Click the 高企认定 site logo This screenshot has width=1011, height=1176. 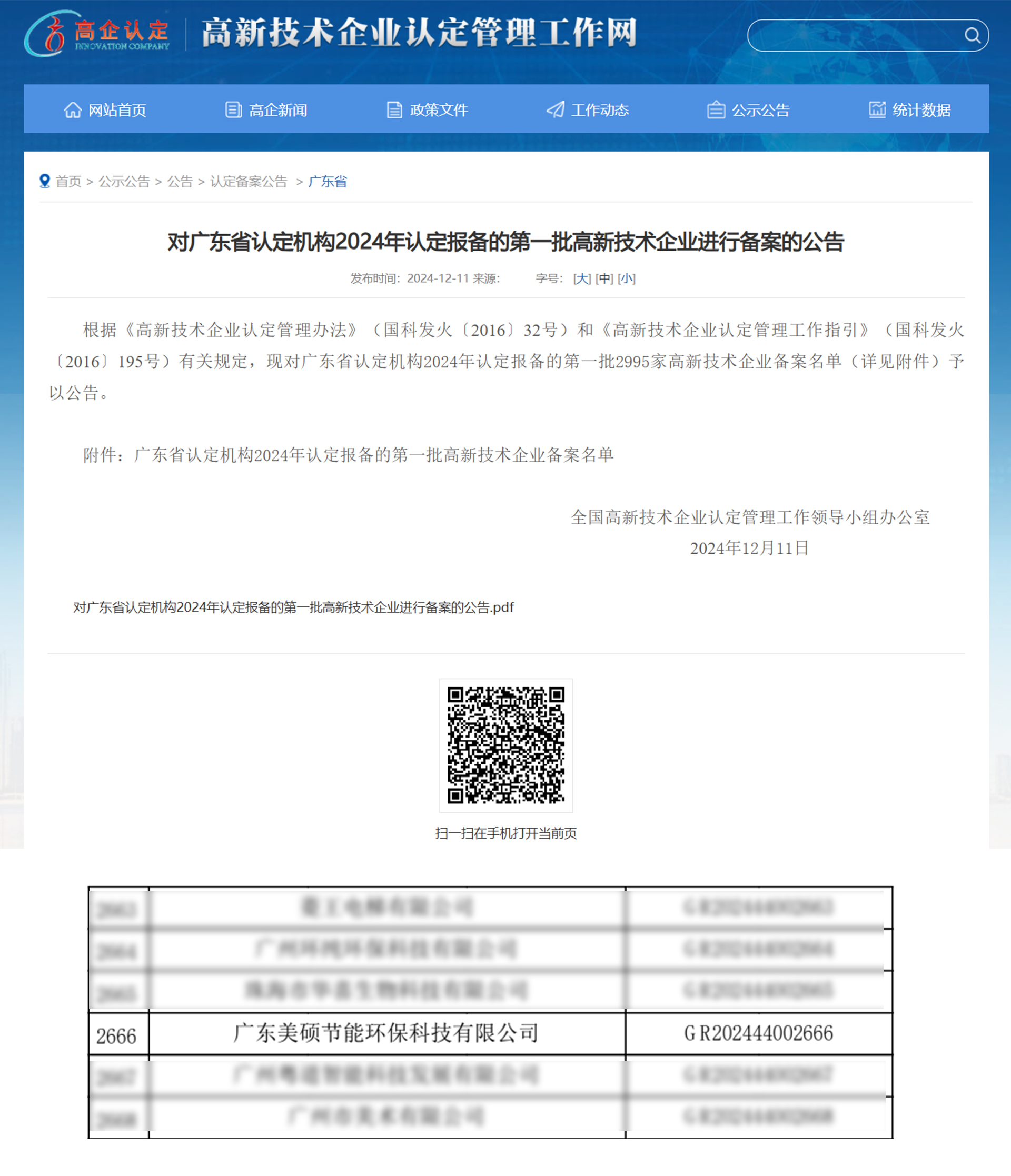[97, 34]
